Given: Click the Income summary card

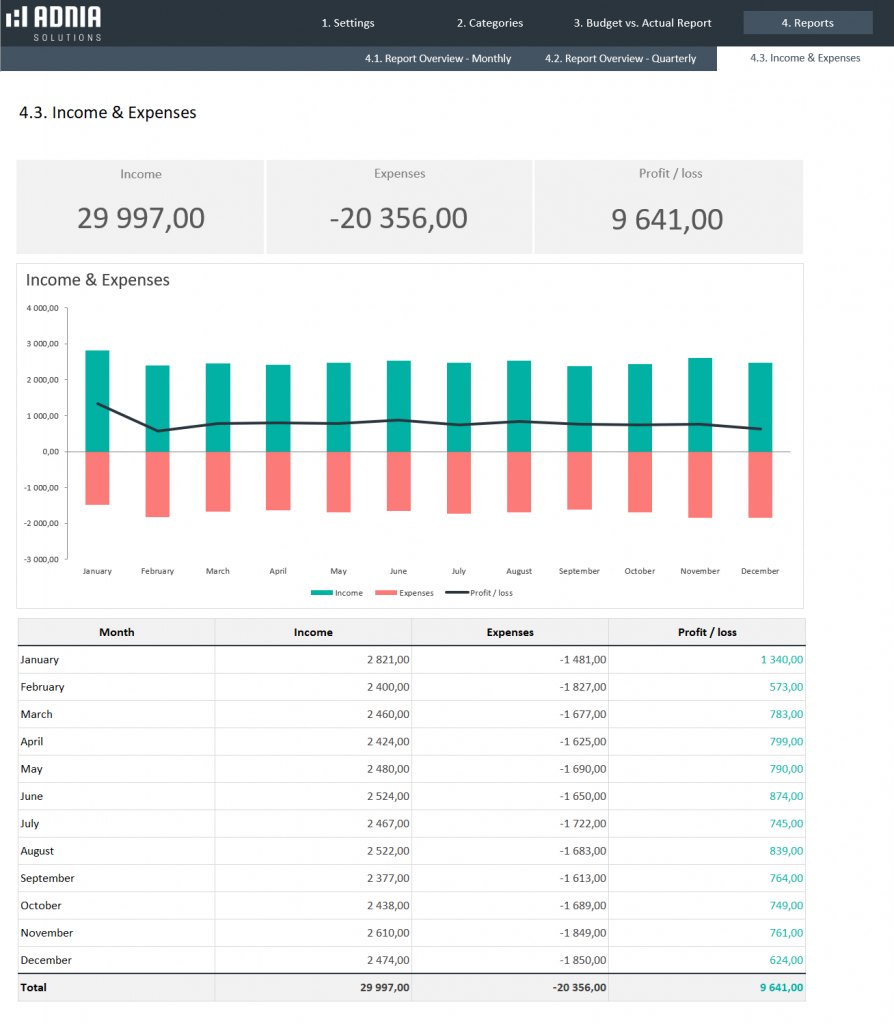Looking at the screenshot, I should 140,206.
